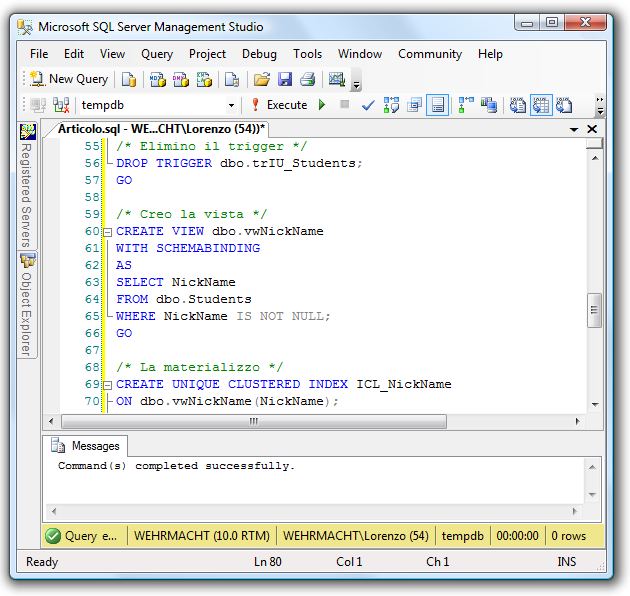This screenshot has height=596, width=630.
Task: Click the New Query button
Action: [x=69, y=79]
